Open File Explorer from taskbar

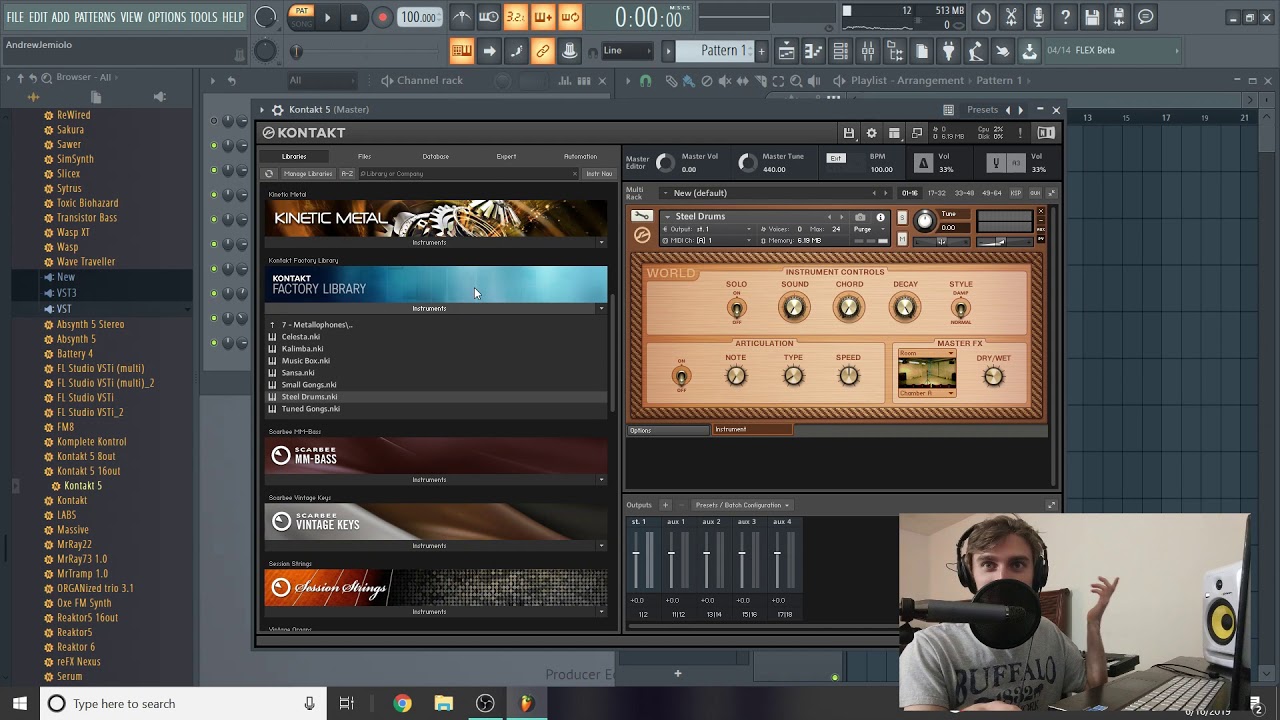(x=444, y=704)
